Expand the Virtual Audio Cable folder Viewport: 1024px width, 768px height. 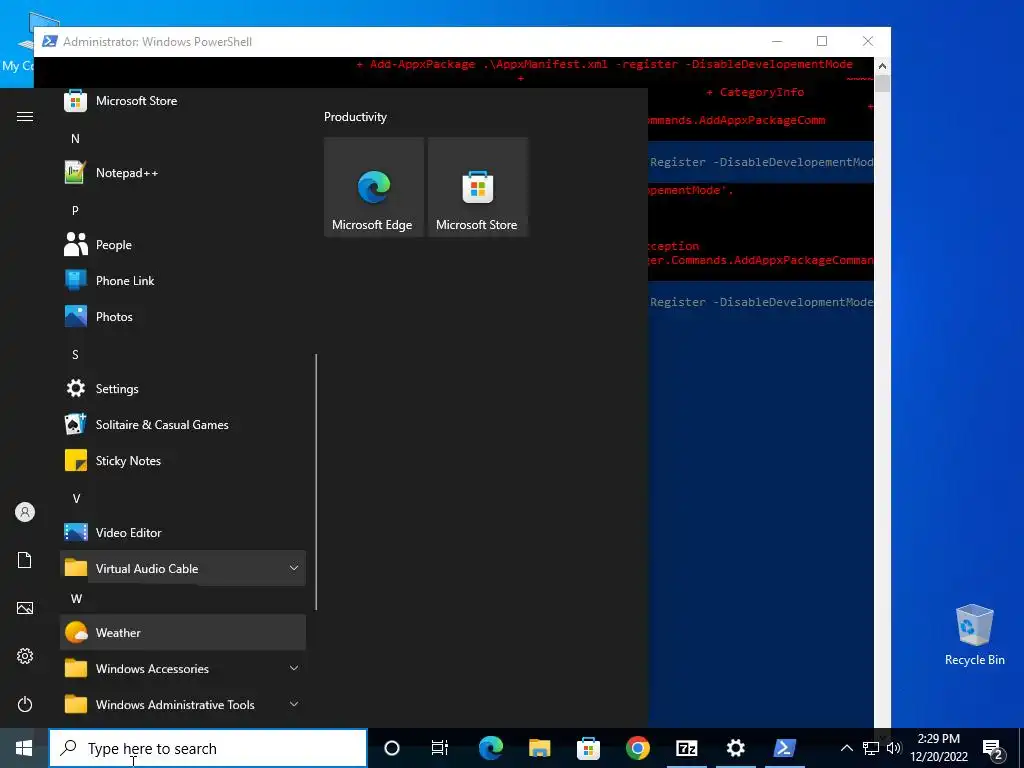point(183,568)
